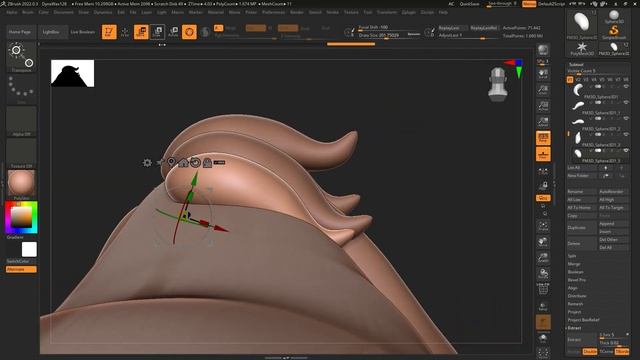Click the Scroll icon on right shelf

(x=543, y=74)
